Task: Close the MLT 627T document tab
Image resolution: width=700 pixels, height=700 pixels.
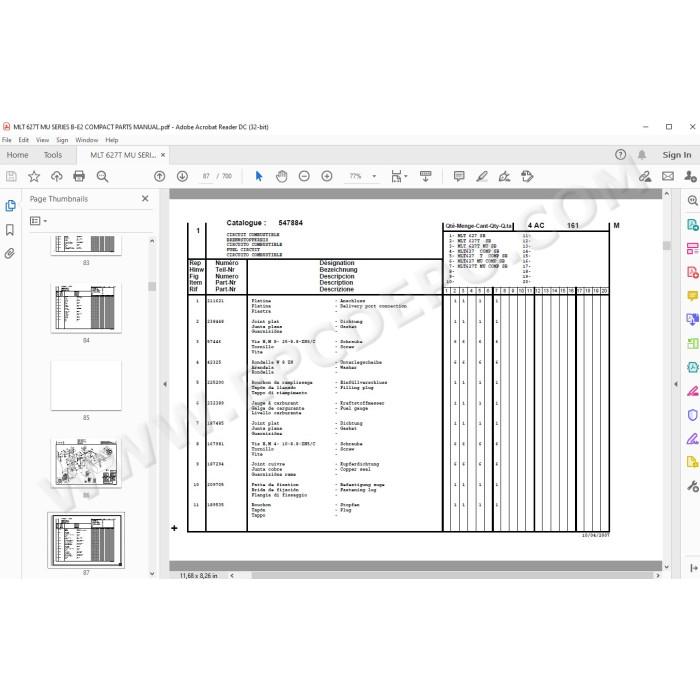Action: (163, 155)
